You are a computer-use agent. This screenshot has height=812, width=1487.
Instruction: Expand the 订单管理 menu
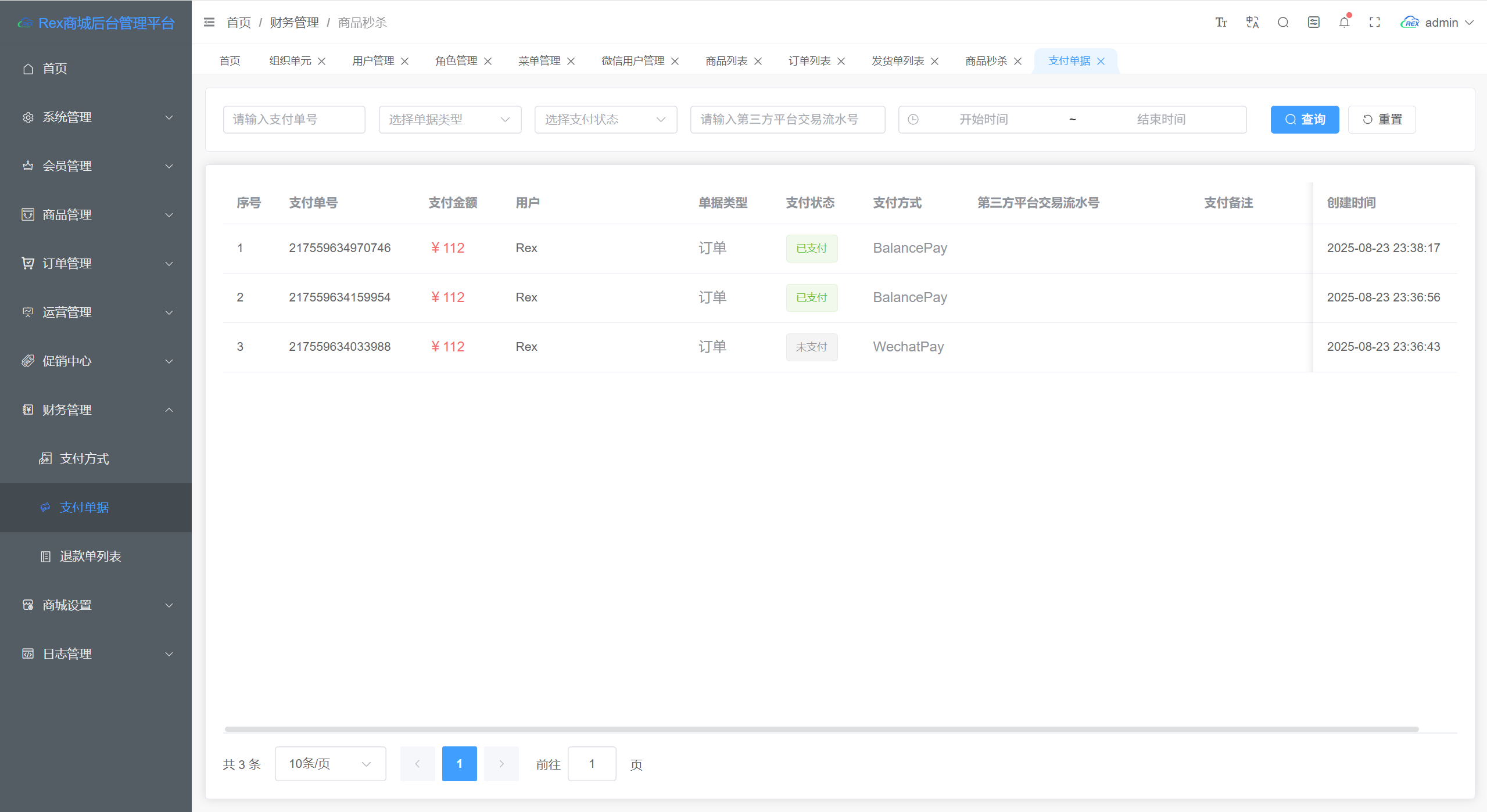96,264
